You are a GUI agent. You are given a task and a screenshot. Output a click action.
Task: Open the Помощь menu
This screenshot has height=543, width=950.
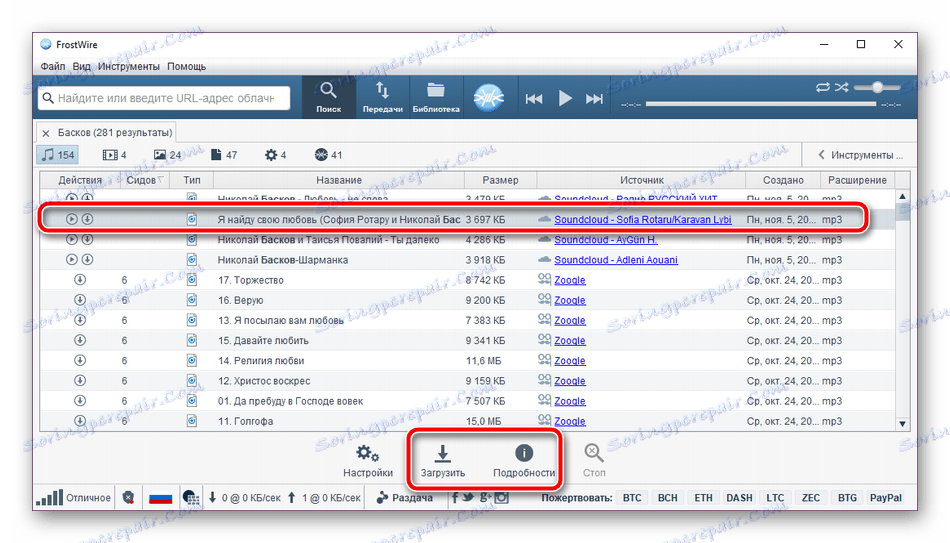point(187,66)
